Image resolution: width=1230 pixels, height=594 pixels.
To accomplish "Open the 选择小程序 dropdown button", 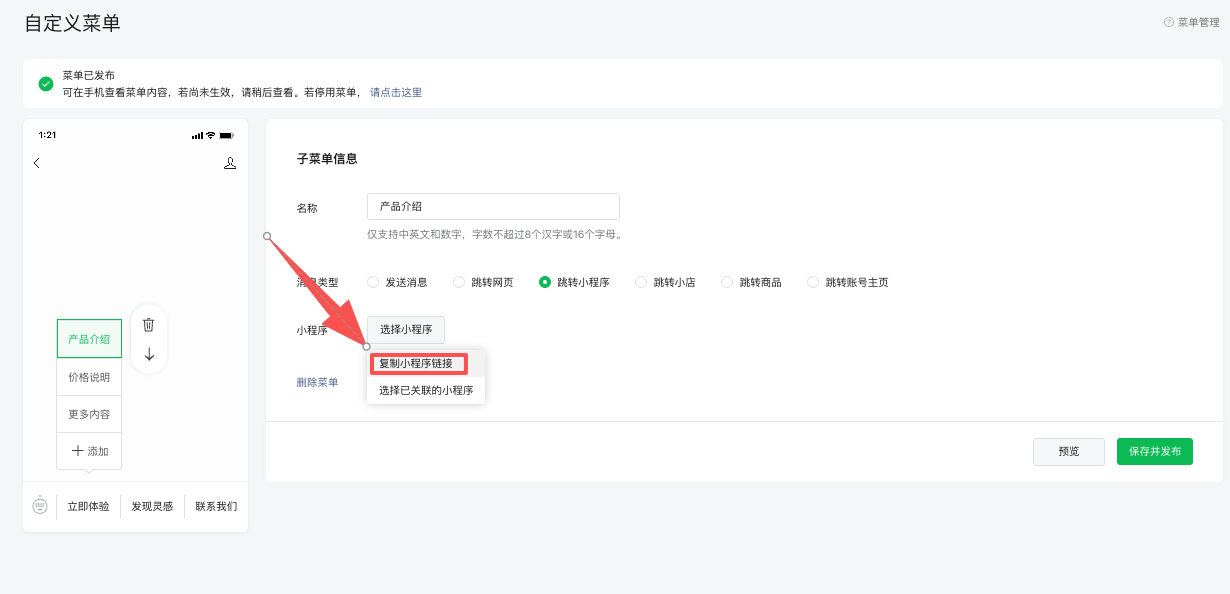I will click(x=405, y=330).
